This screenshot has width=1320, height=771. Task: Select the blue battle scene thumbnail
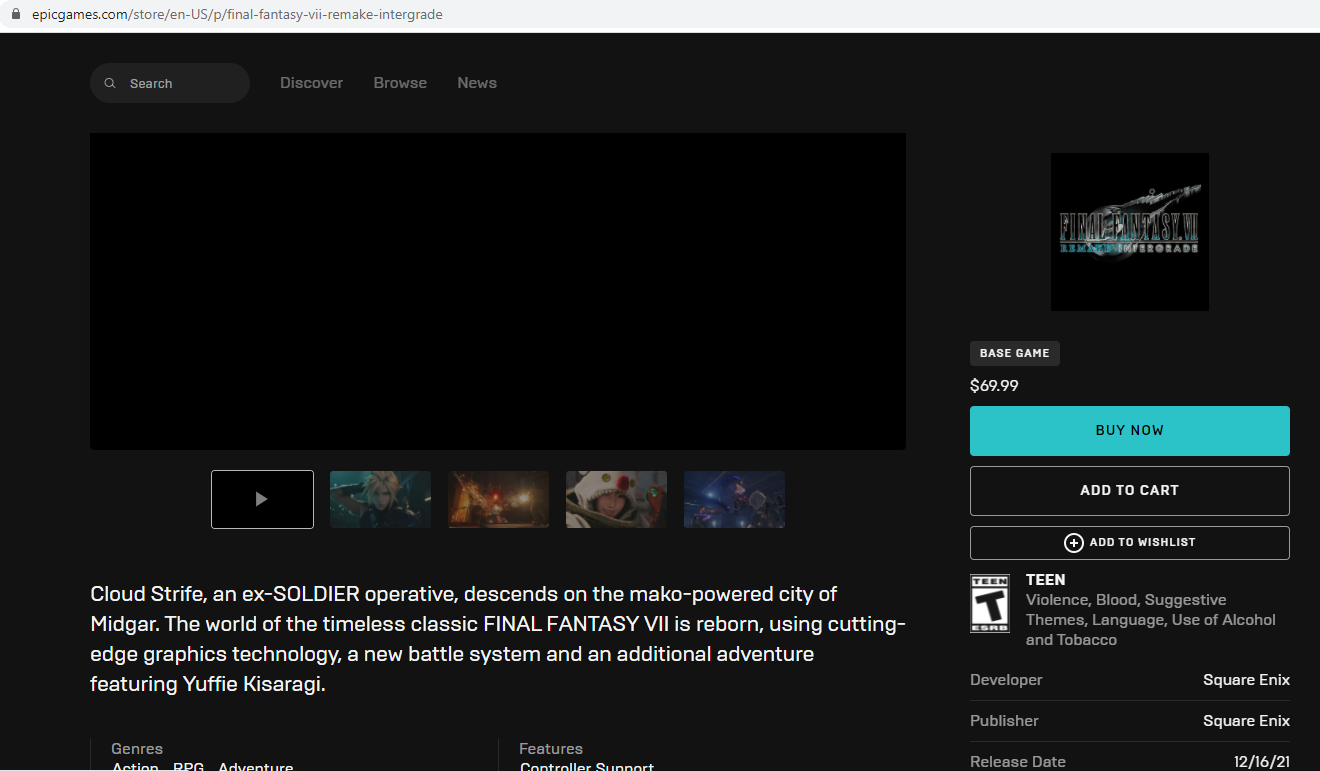(x=734, y=499)
